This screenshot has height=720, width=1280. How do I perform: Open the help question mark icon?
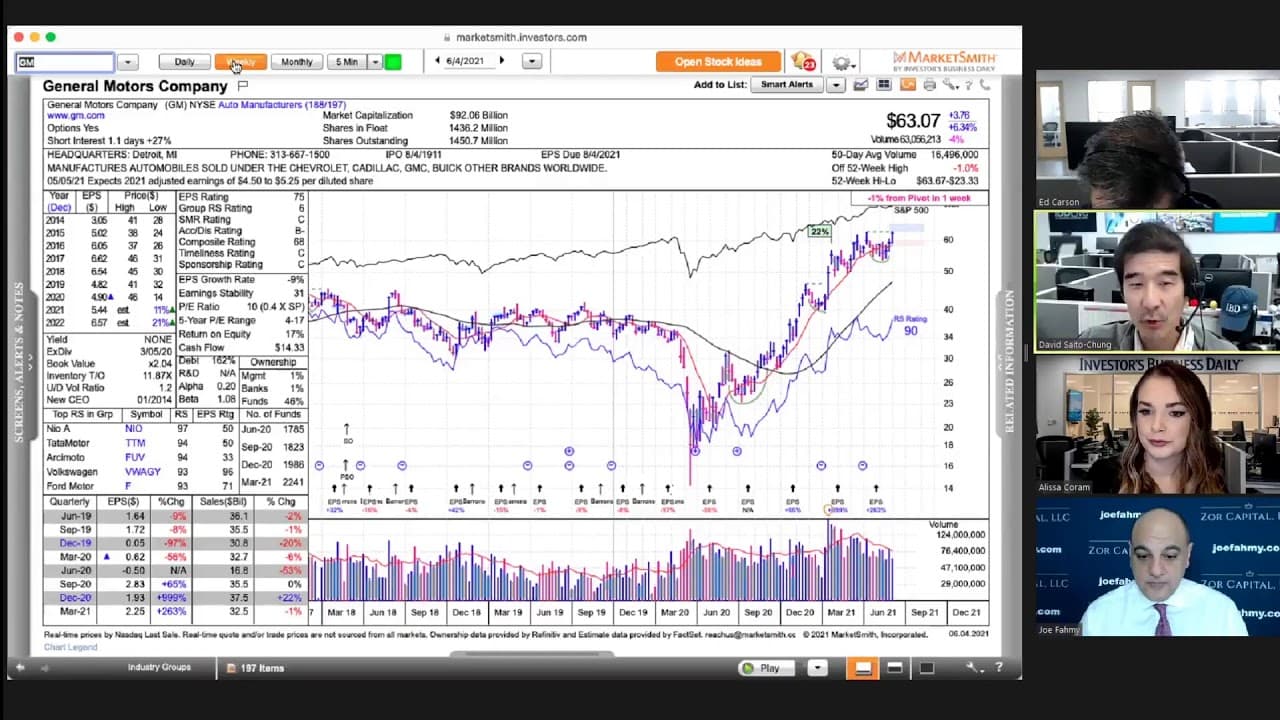[x=968, y=85]
